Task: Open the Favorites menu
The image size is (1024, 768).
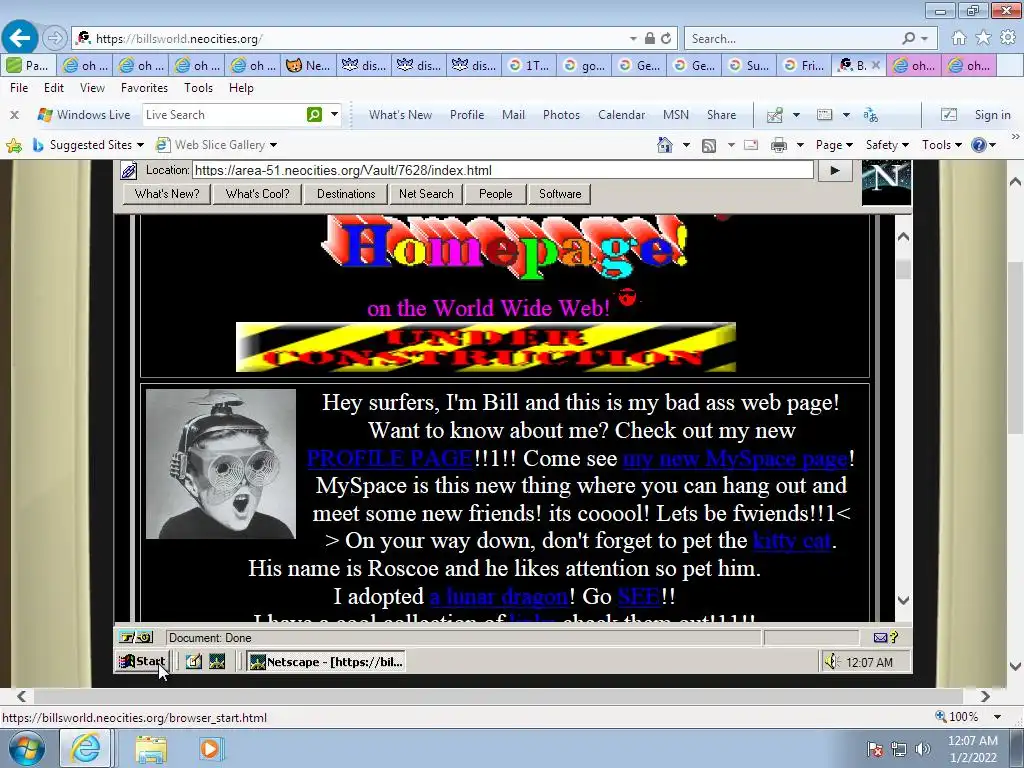Action: coord(144,88)
